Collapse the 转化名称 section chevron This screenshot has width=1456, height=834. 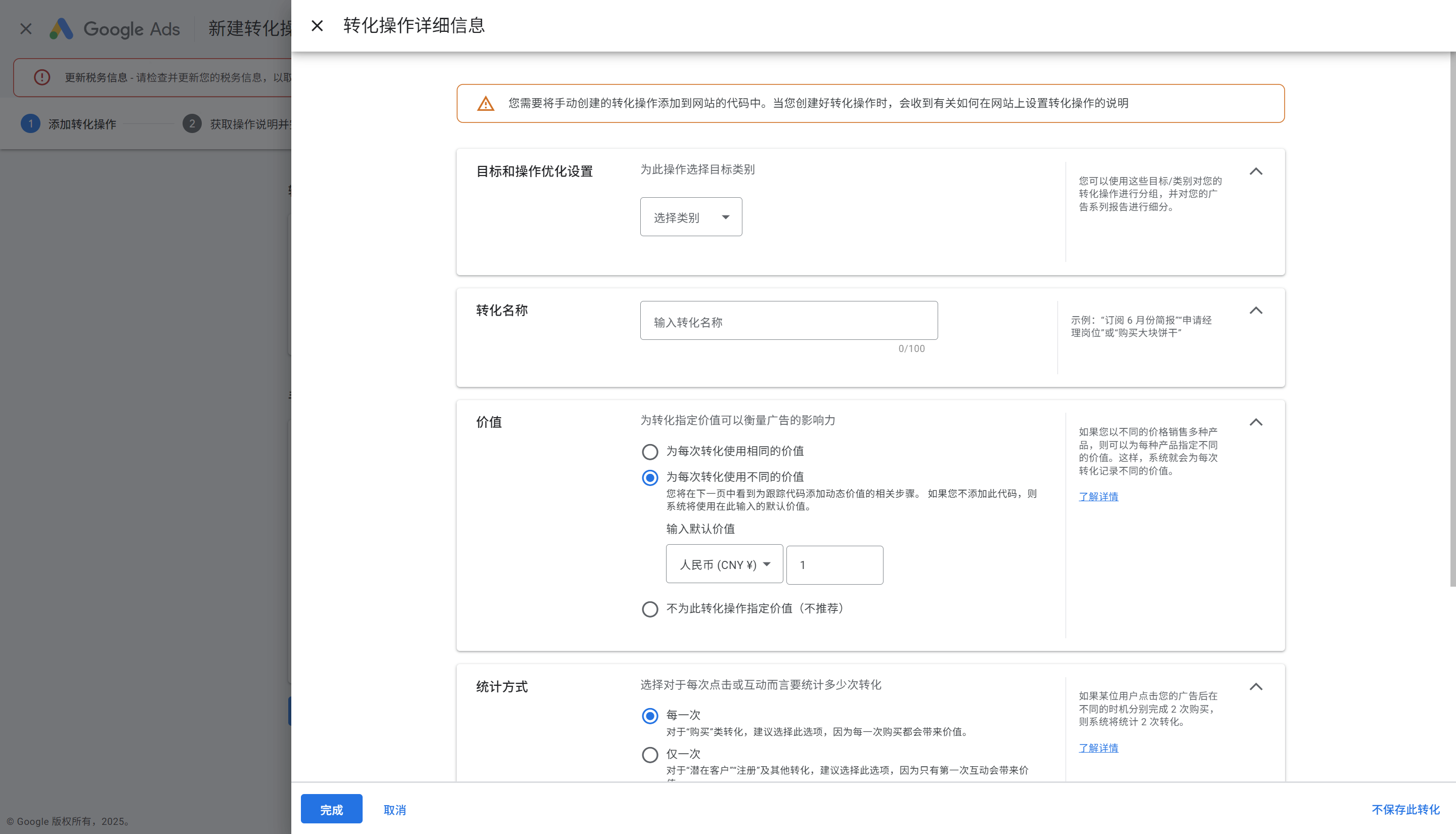coord(1256,311)
